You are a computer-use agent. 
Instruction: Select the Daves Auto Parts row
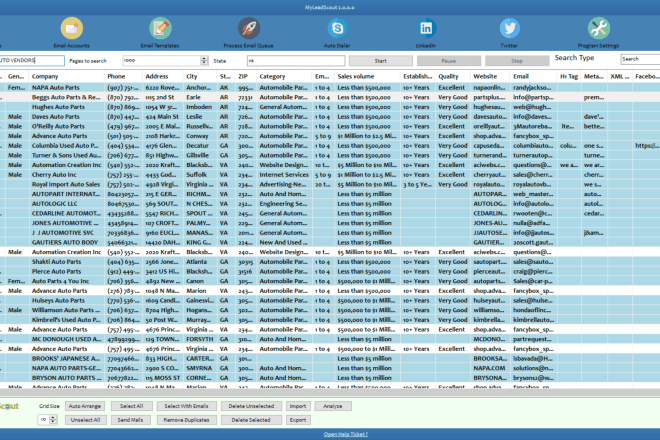(x=330, y=117)
